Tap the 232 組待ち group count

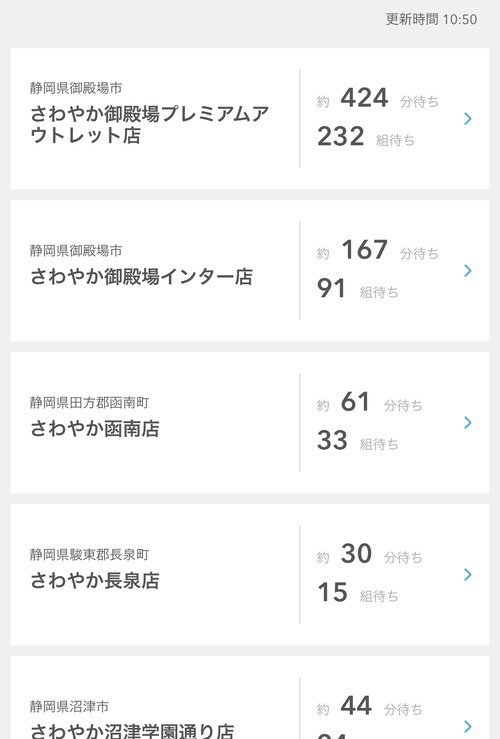coord(366,137)
